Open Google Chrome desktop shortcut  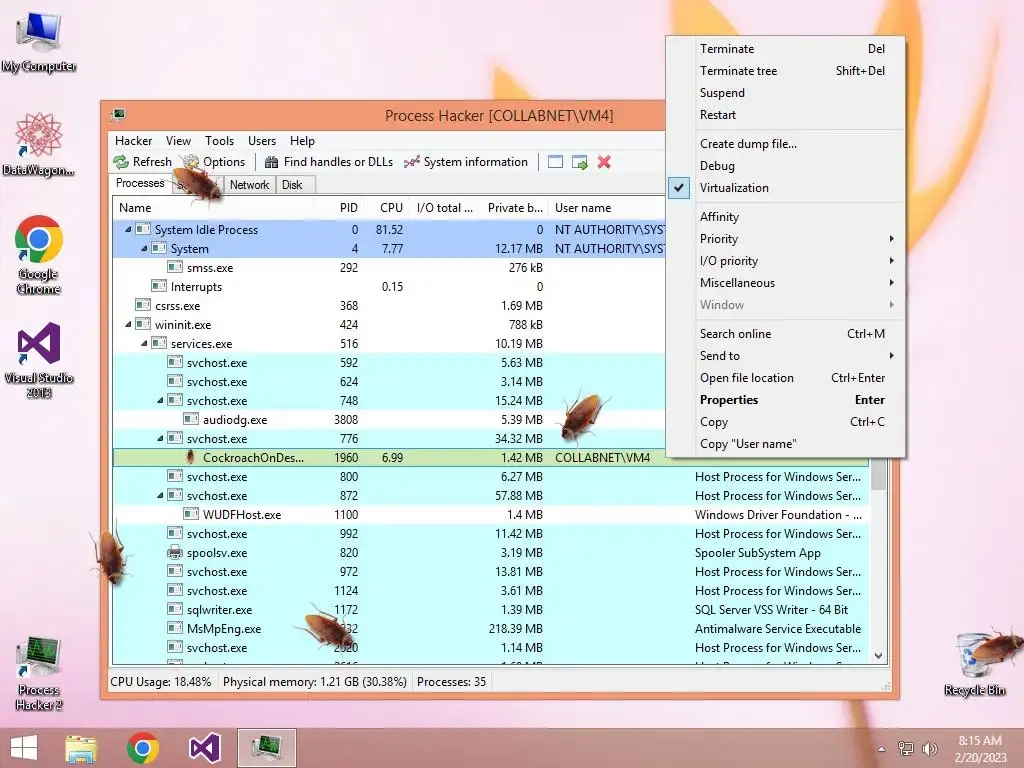click(39, 255)
